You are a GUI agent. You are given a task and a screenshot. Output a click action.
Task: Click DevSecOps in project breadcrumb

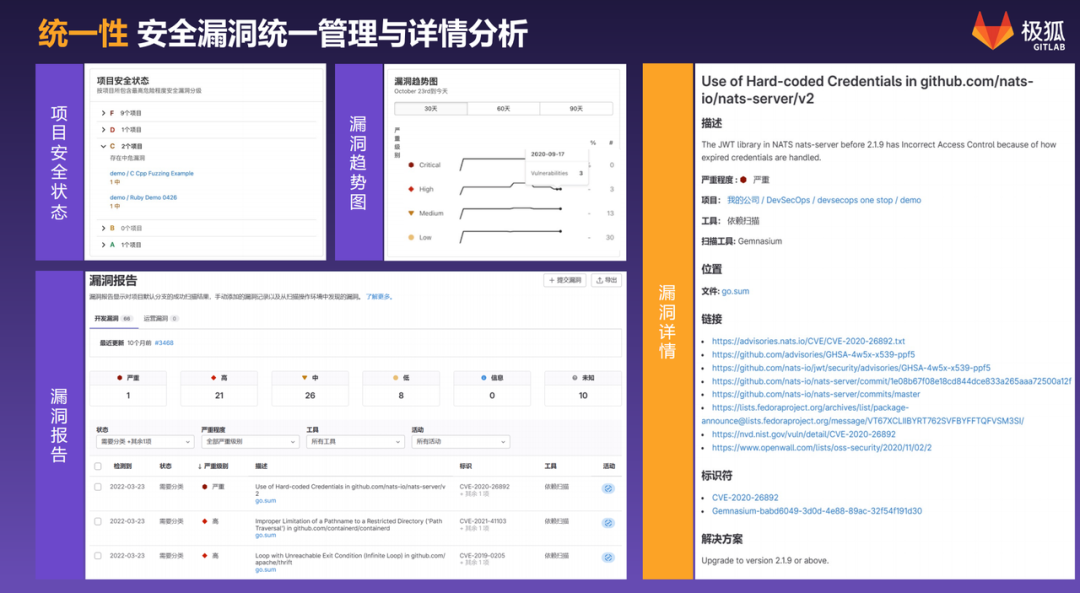[788, 200]
